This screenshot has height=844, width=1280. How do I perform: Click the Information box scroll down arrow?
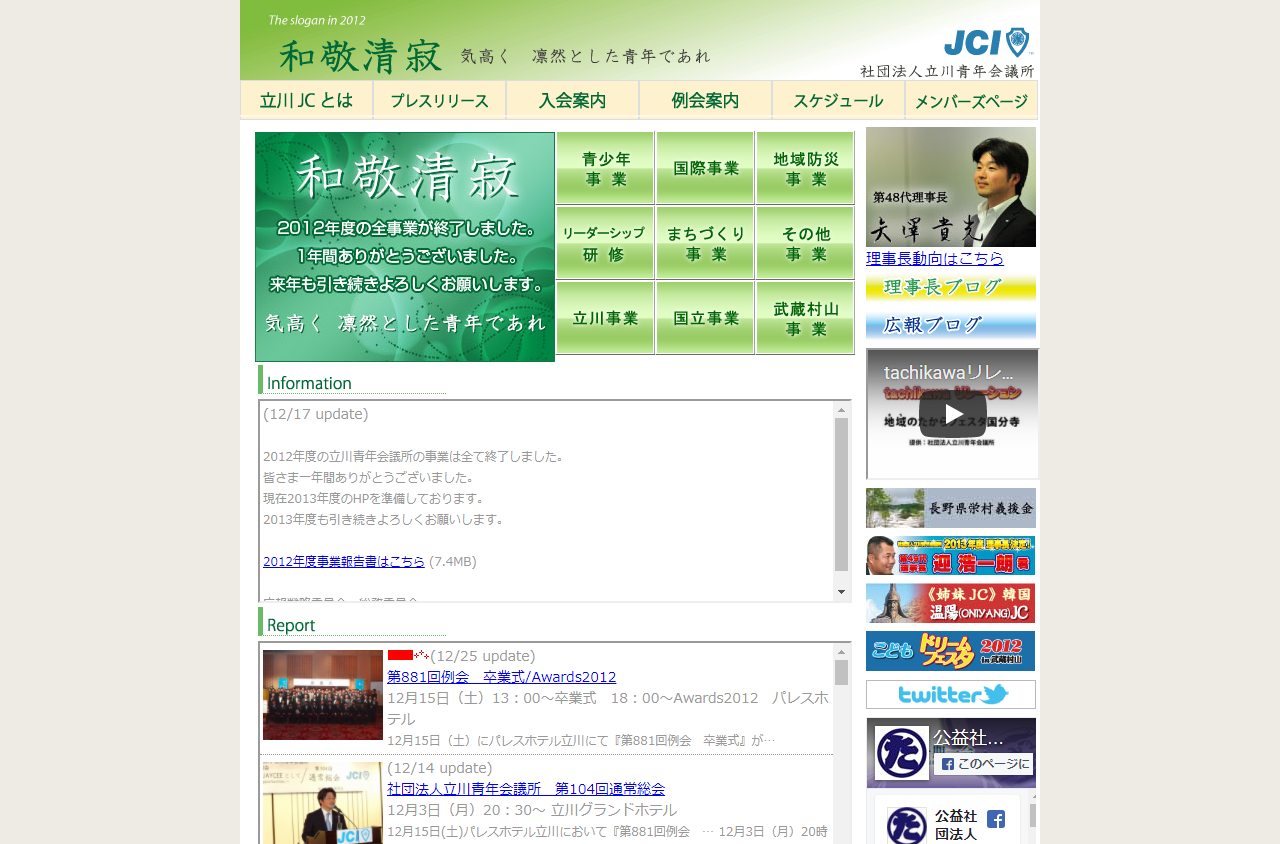tap(842, 592)
